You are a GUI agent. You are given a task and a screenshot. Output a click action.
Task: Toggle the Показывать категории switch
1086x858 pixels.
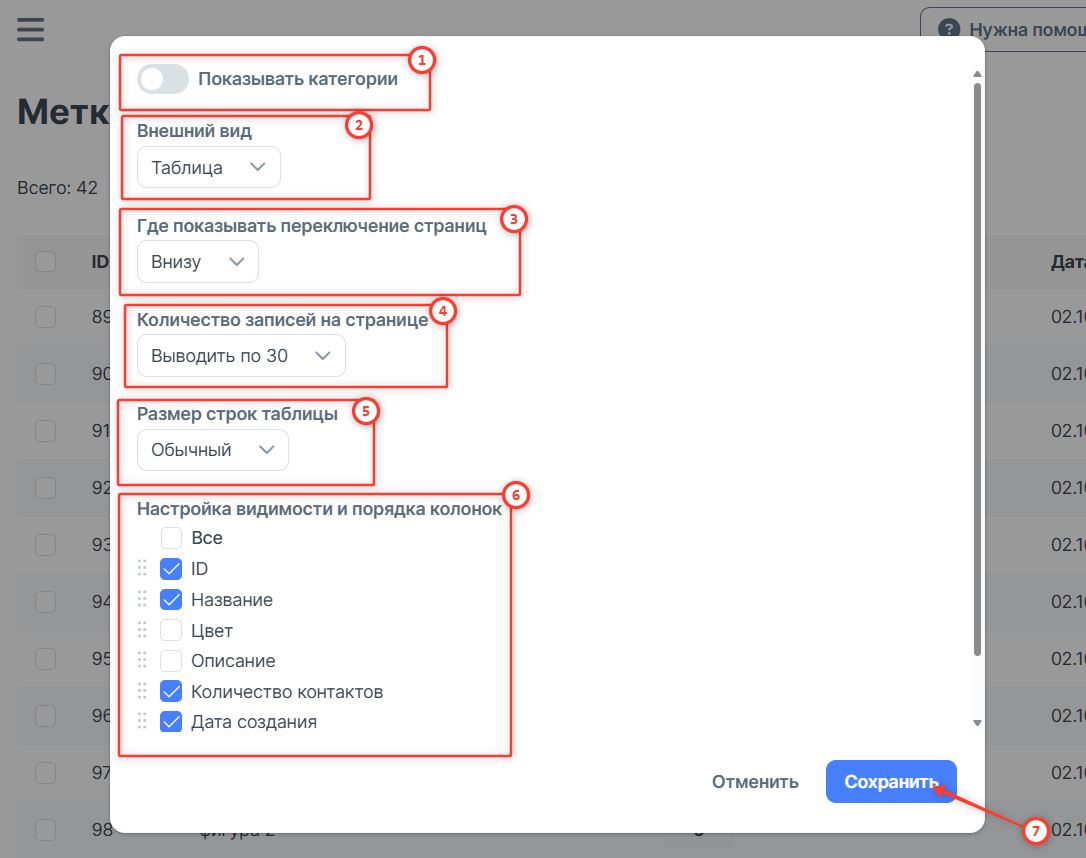click(163, 80)
